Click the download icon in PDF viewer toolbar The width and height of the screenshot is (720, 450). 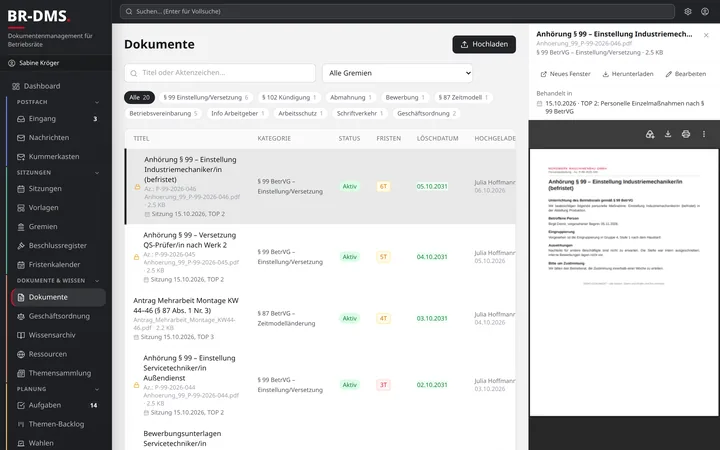click(x=668, y=134)
